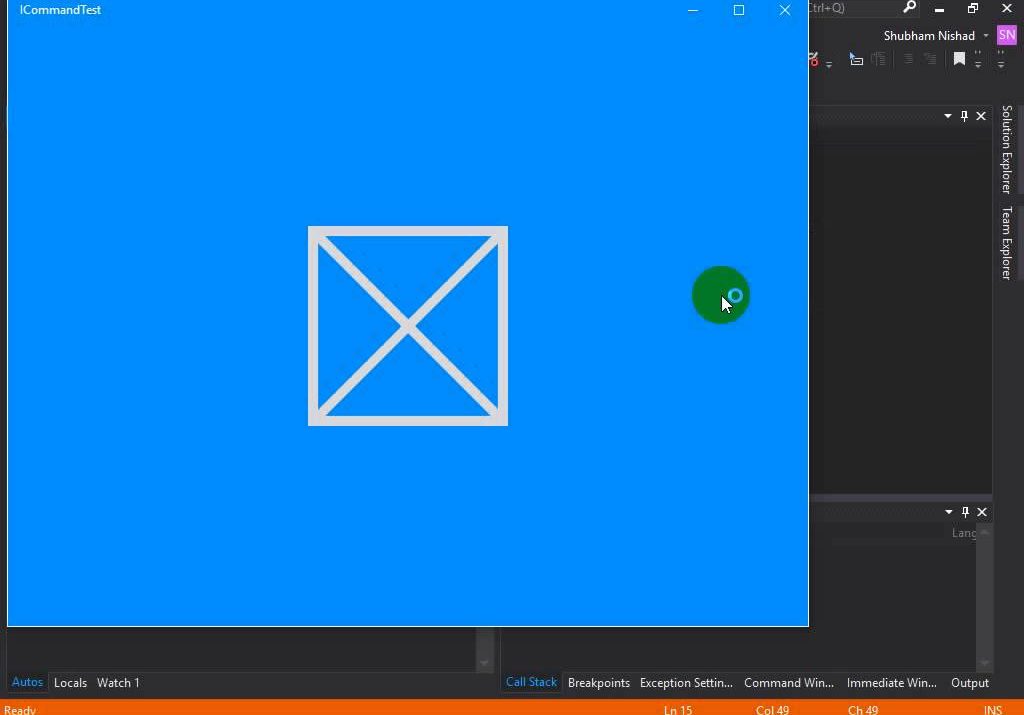Viewport: 1024px width, 715px height.
Task: Click the SN account avatar badge
Action: 1006,35
